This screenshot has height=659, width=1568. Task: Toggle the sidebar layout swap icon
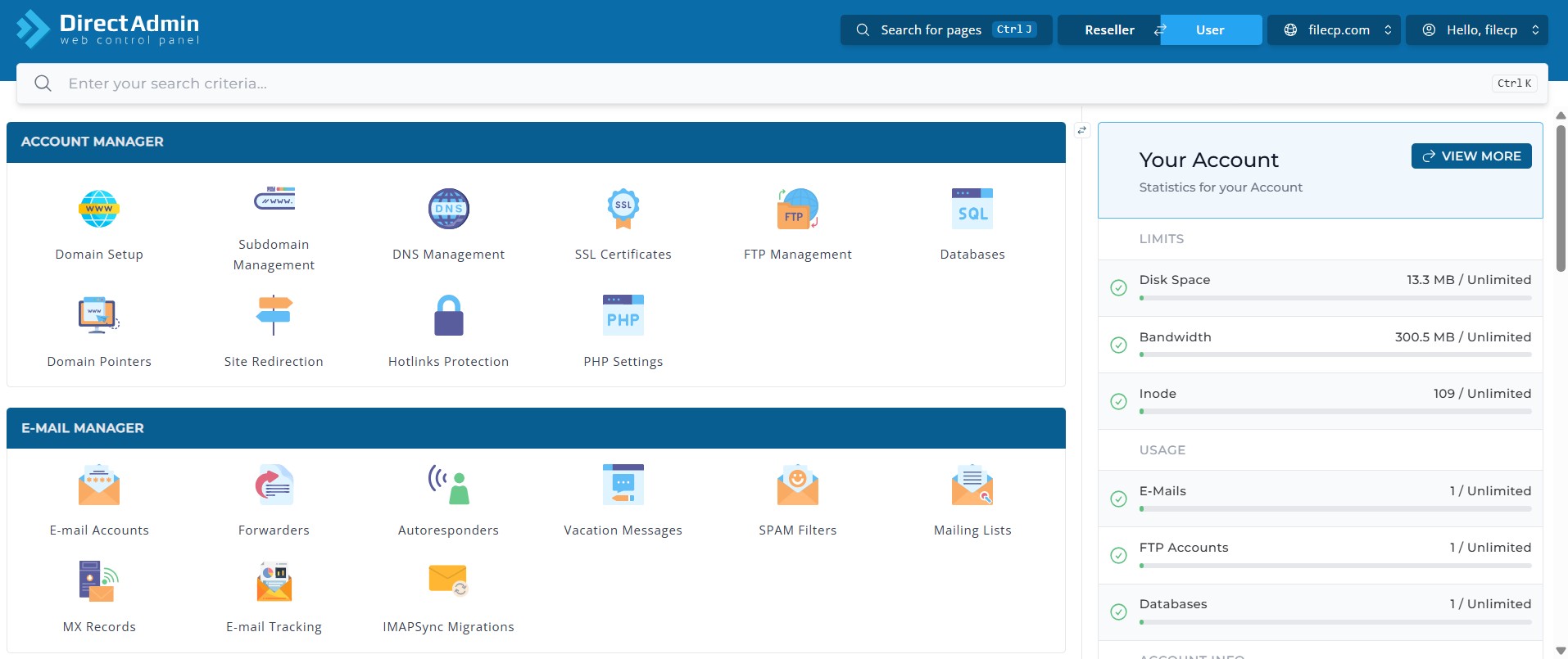coord(1082,130)
